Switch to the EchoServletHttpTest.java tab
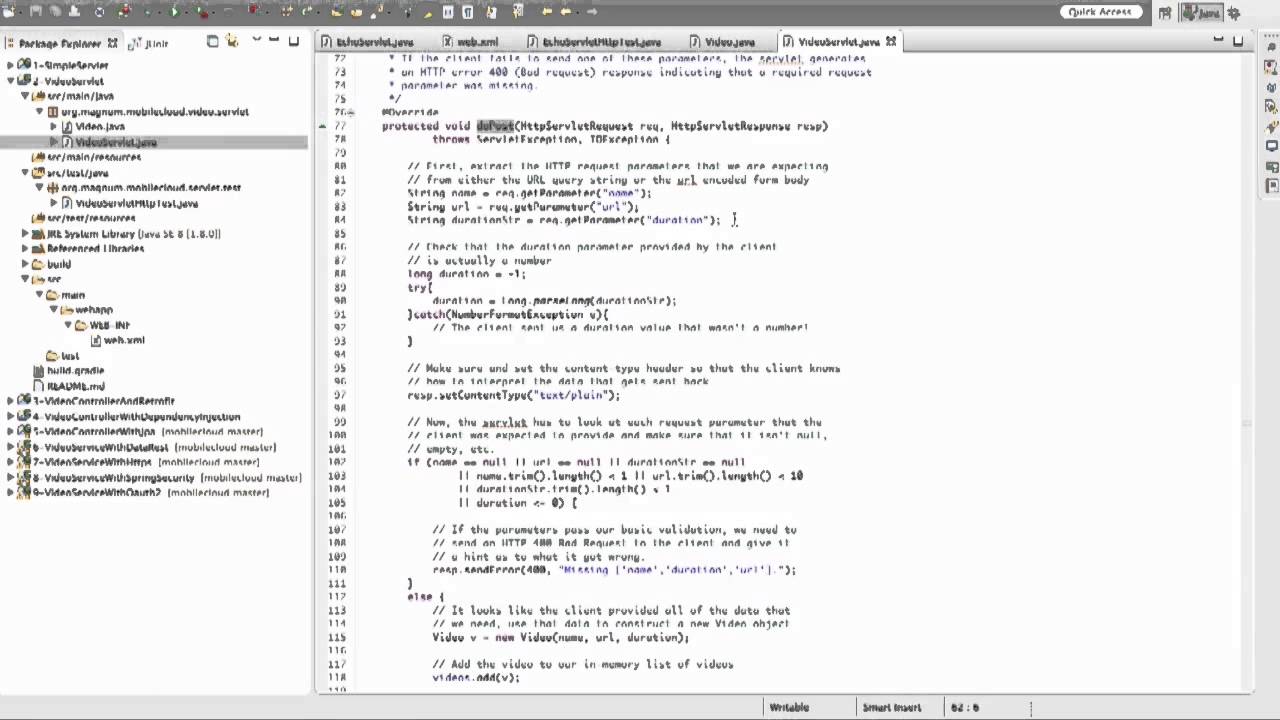The height and width of the screenshot is (720, 1280). [x=594, y=42]
